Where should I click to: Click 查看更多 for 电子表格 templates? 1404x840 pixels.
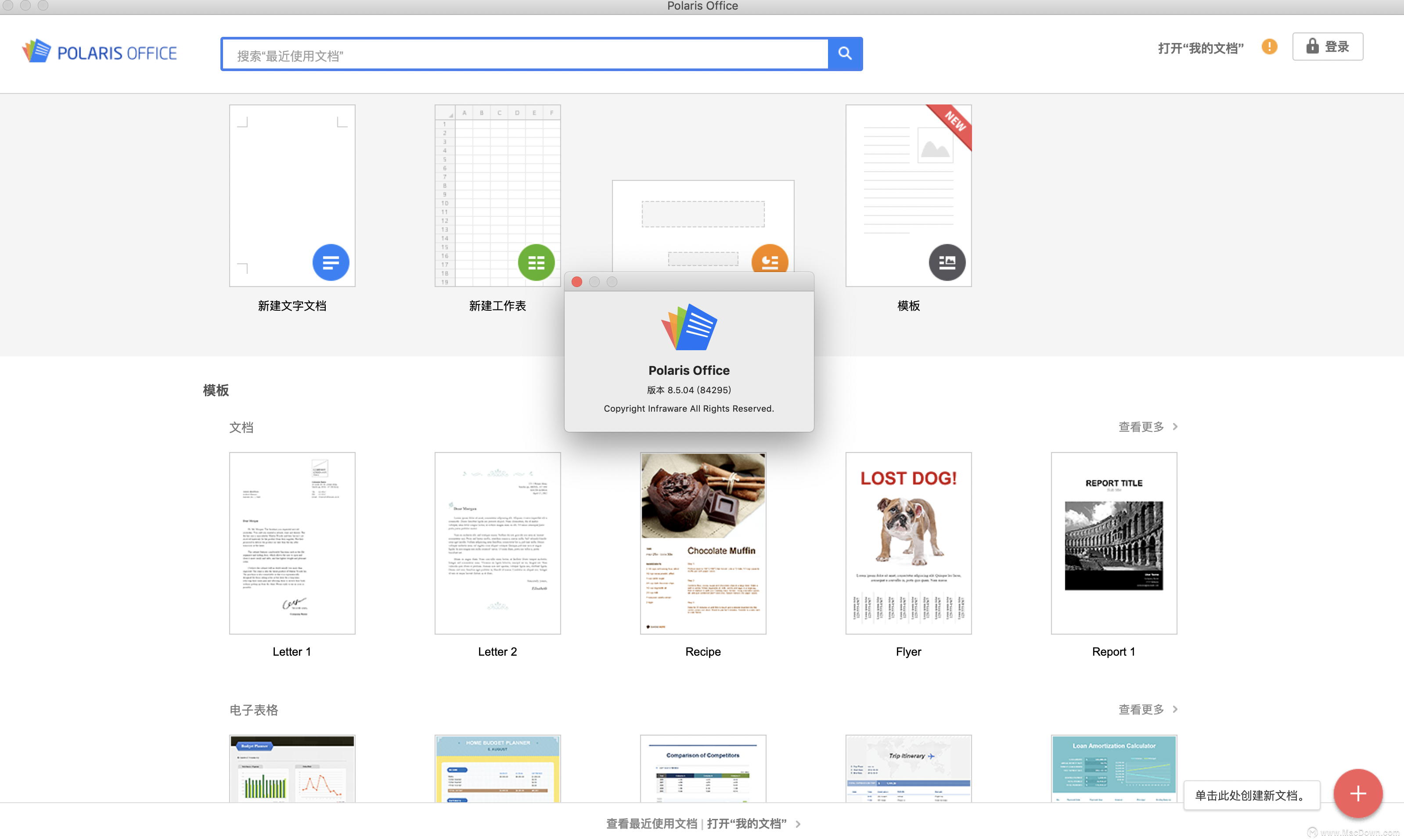pos(1141,709)
